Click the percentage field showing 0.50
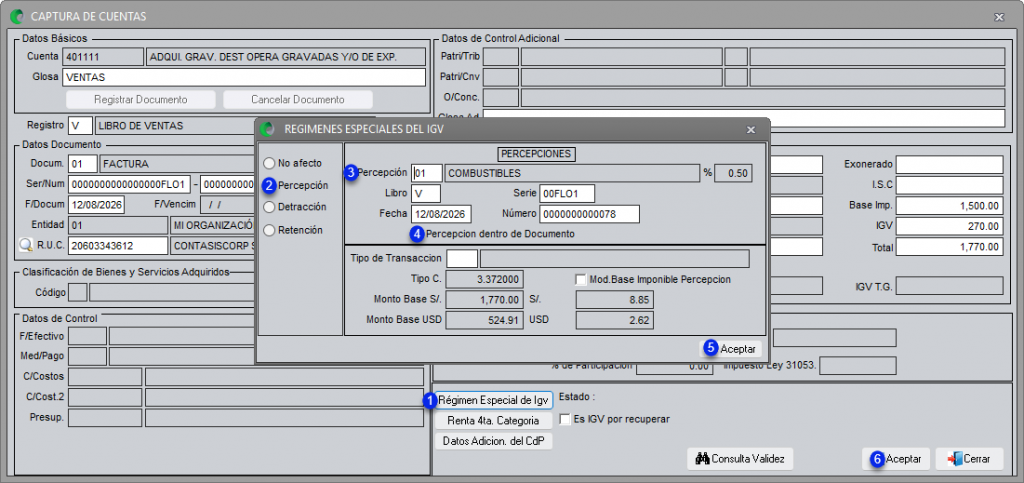Image resolution: width=1024 pixels, height=483 pixels. pyautogui.click(x=733, y=173)
